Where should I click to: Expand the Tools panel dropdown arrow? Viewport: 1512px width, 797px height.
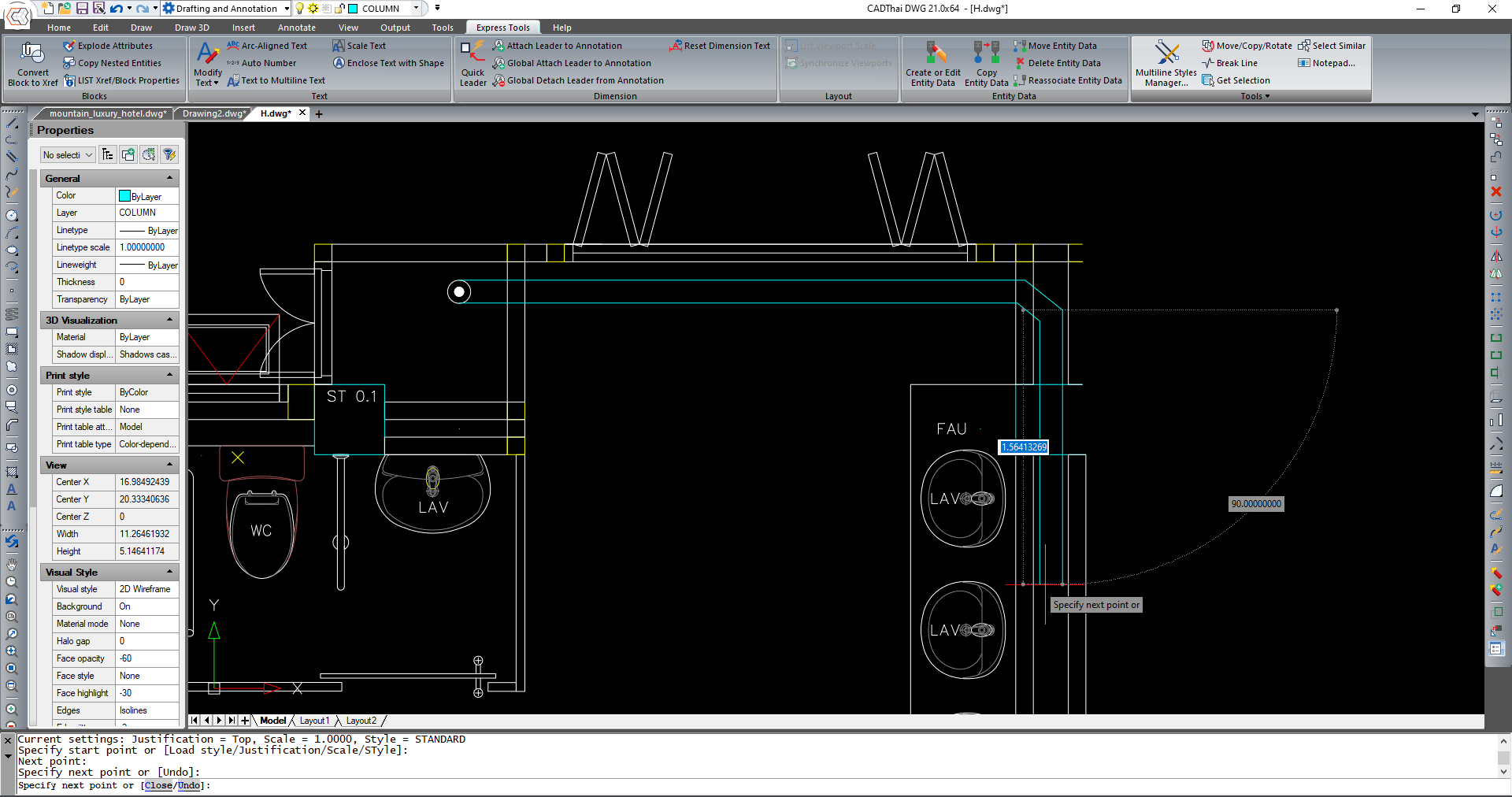pos(1268,96)
